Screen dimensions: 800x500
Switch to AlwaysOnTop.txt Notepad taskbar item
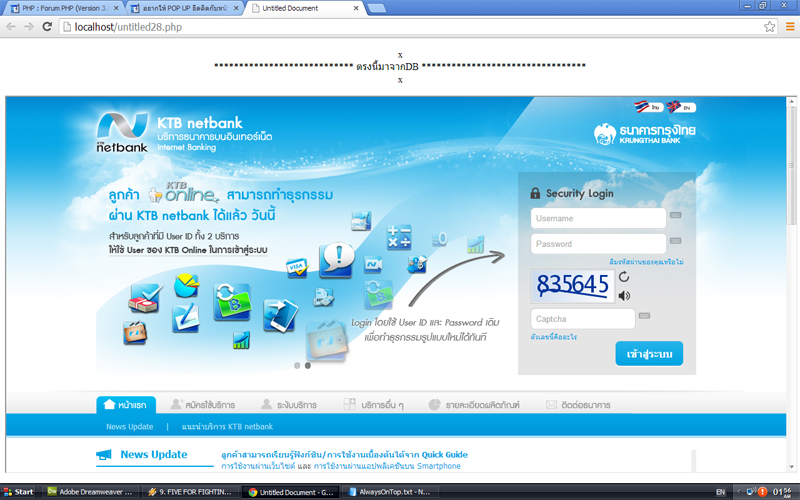pos(390,492)
